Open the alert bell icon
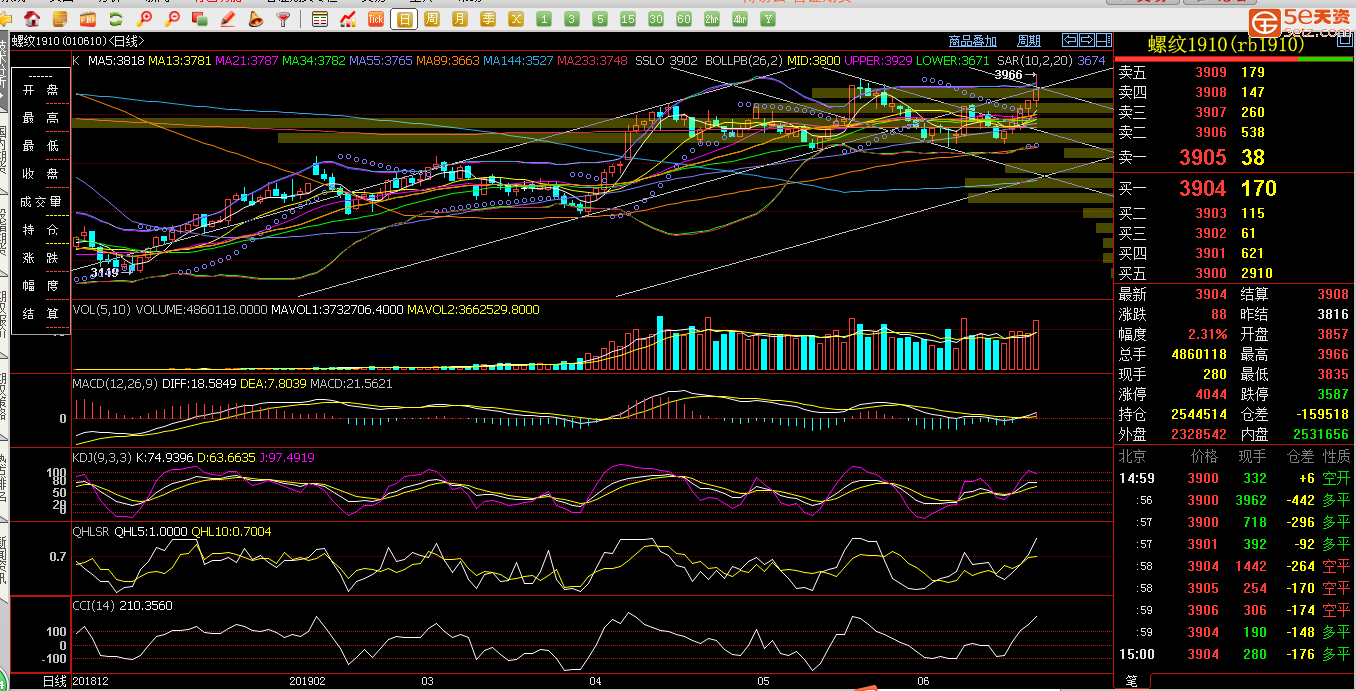 tap(256, 19)
